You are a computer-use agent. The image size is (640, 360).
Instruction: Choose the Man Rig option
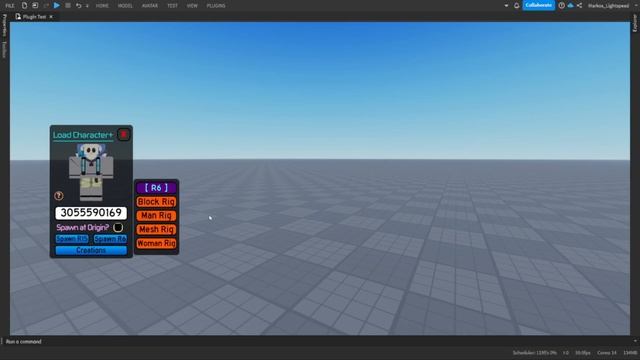pos(156,216)
